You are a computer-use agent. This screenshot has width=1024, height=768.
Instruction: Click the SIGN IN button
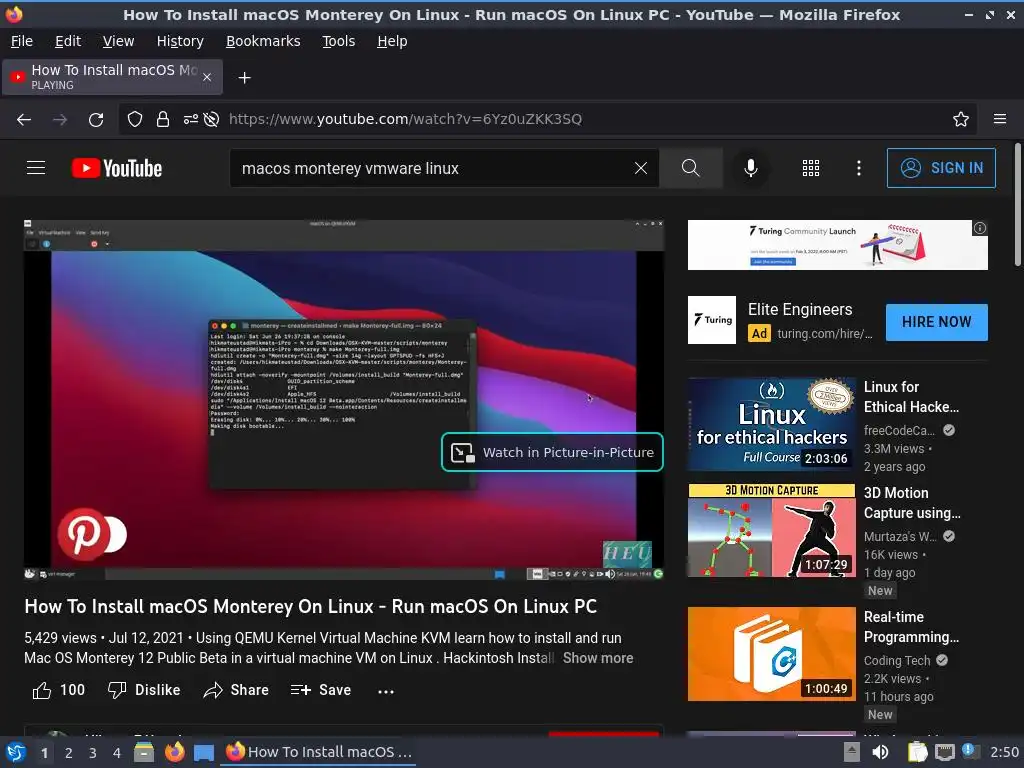(941, 168)
